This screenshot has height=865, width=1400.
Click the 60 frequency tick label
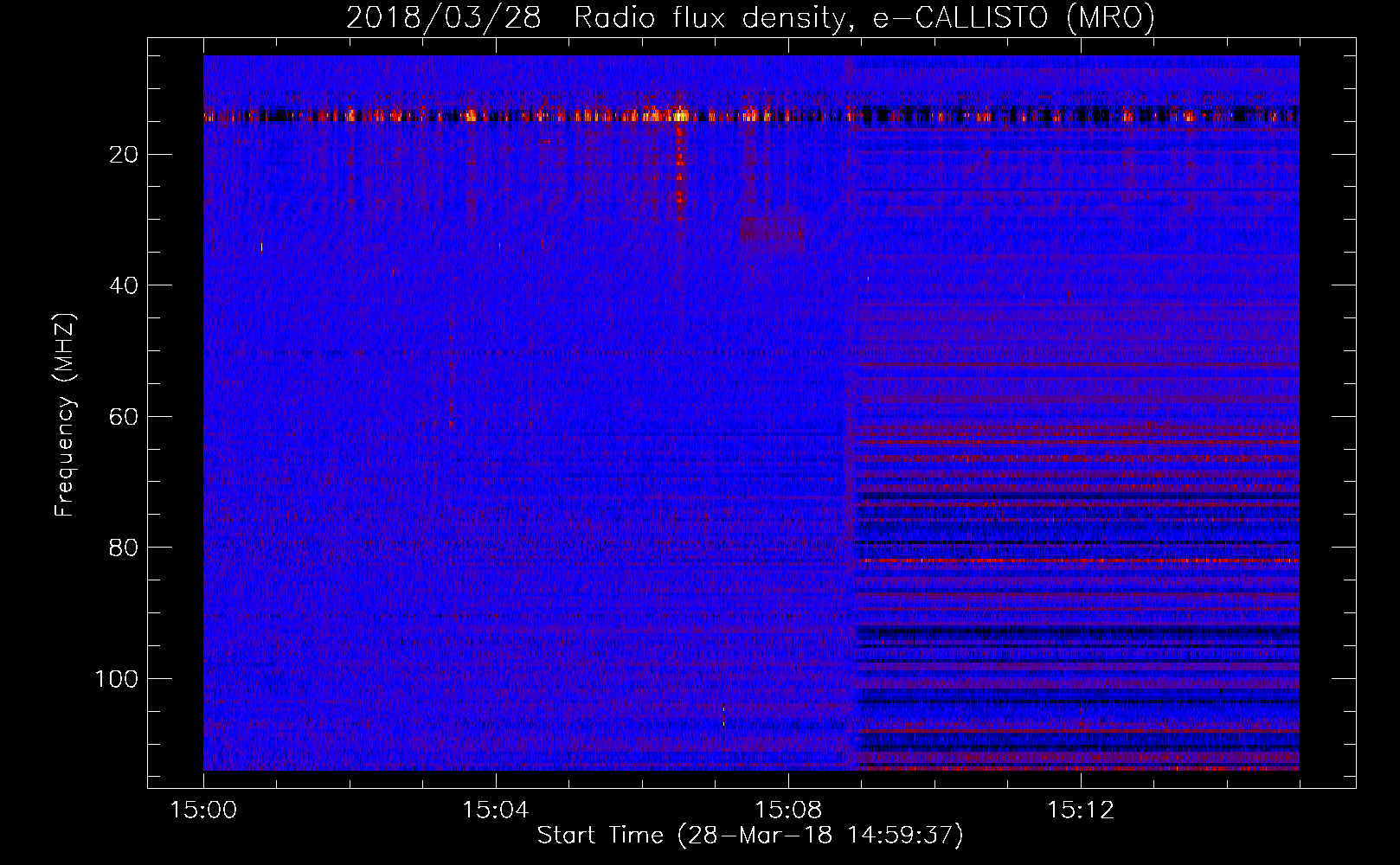coord(125,417)
